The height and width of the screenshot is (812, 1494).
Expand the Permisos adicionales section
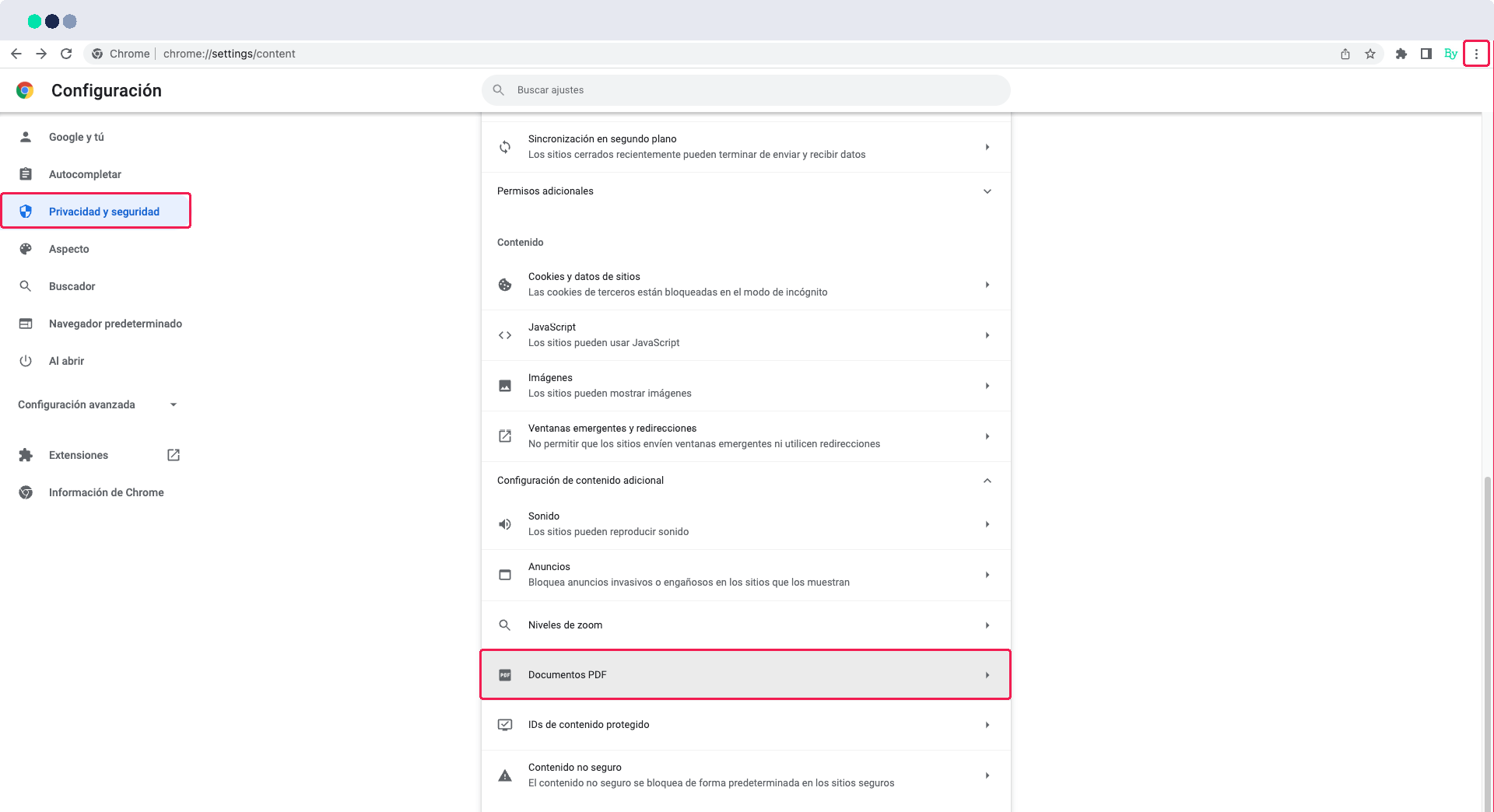987,191
